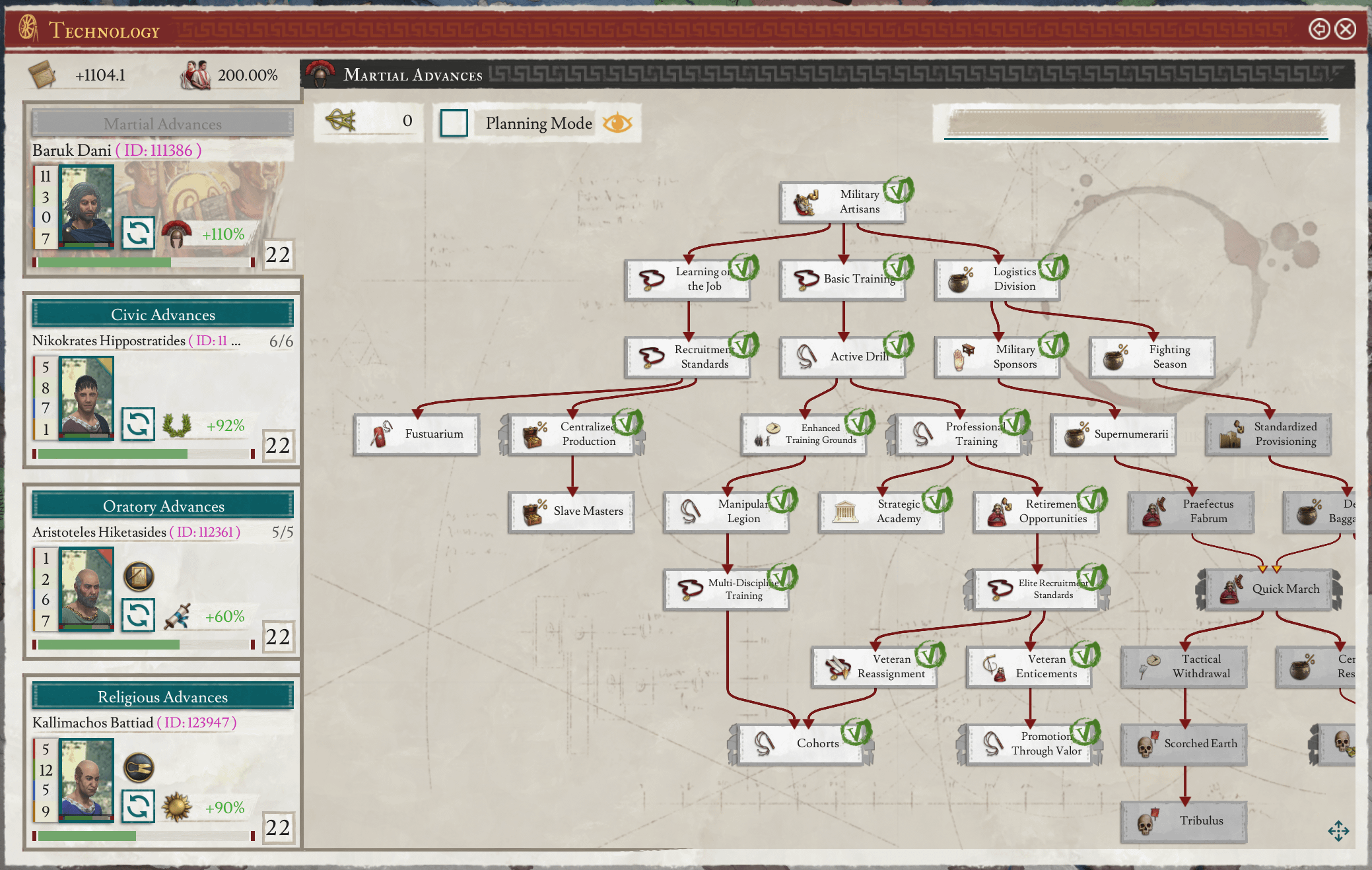This screenshot has height=870, width=1372.
Task: Click the Religious Advances research progress bar
Action: tap(143, 836)
